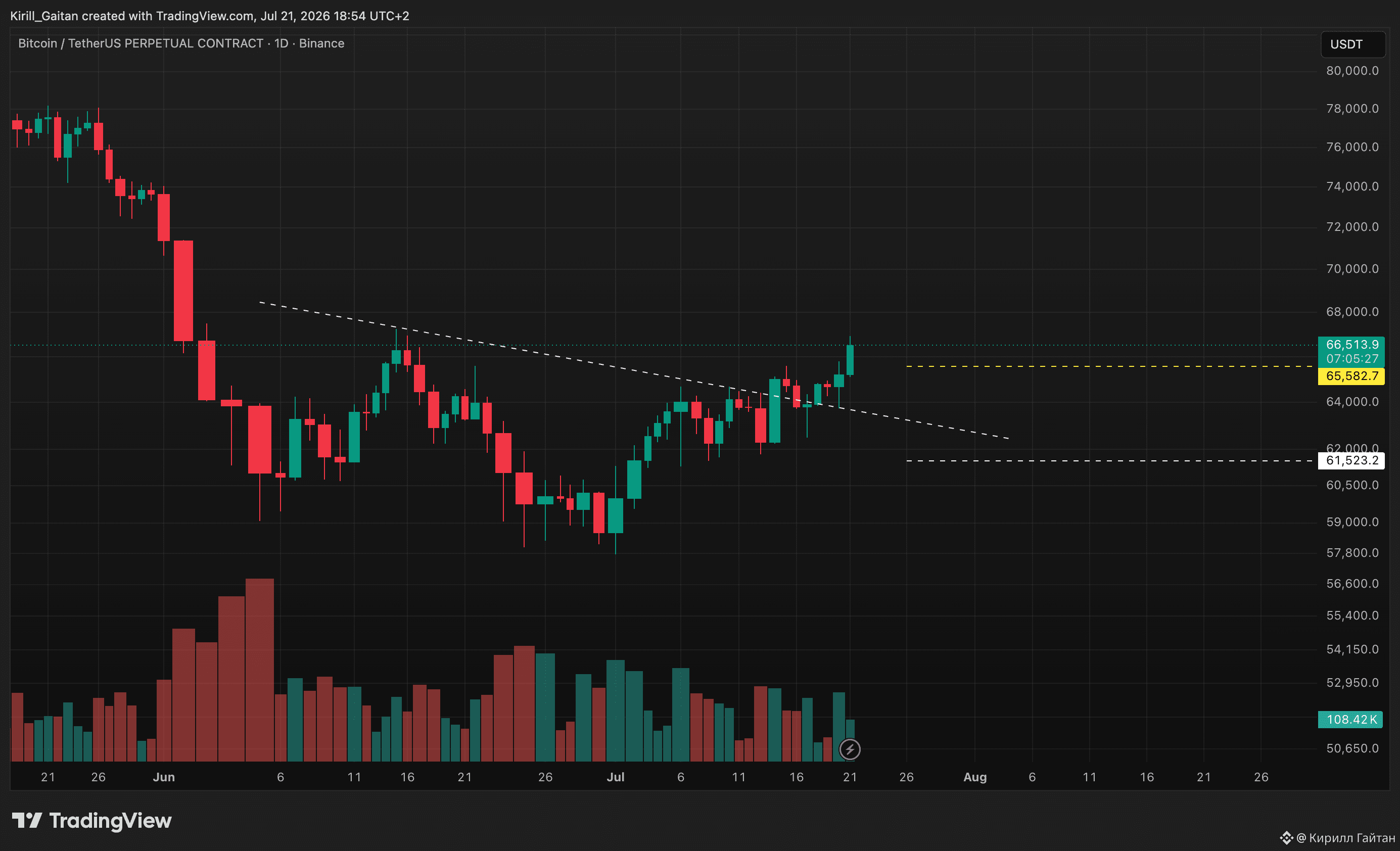The height and width of the screenshot is (851, 1400).
Task: Select the yellow 65,582.7 price label
Action: click(x=1351, y=376)
